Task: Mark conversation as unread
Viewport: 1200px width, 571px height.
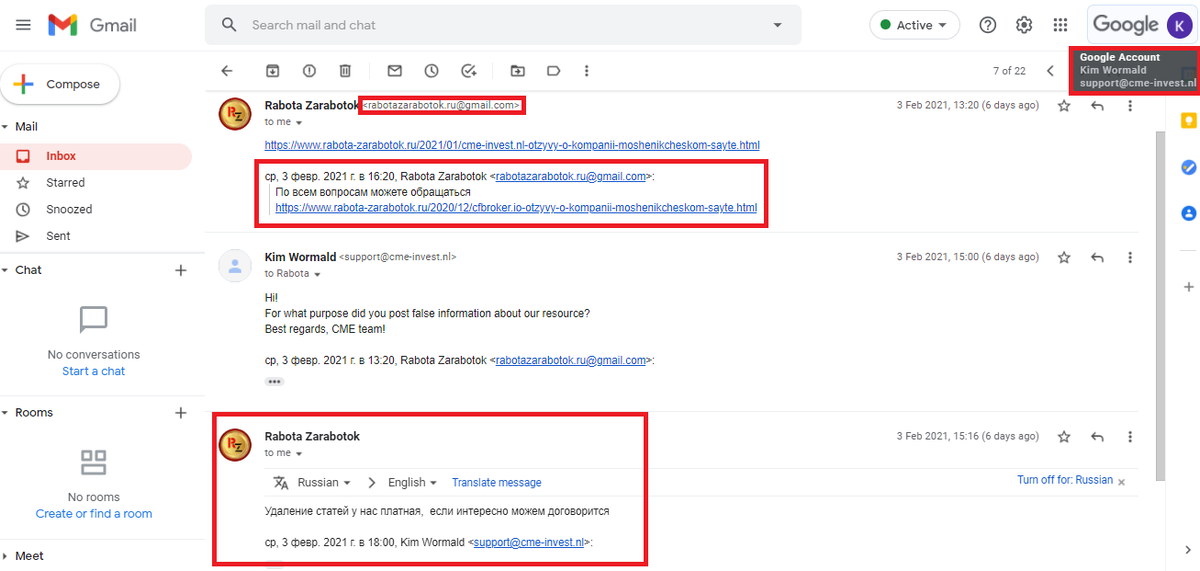Action: 395,71
